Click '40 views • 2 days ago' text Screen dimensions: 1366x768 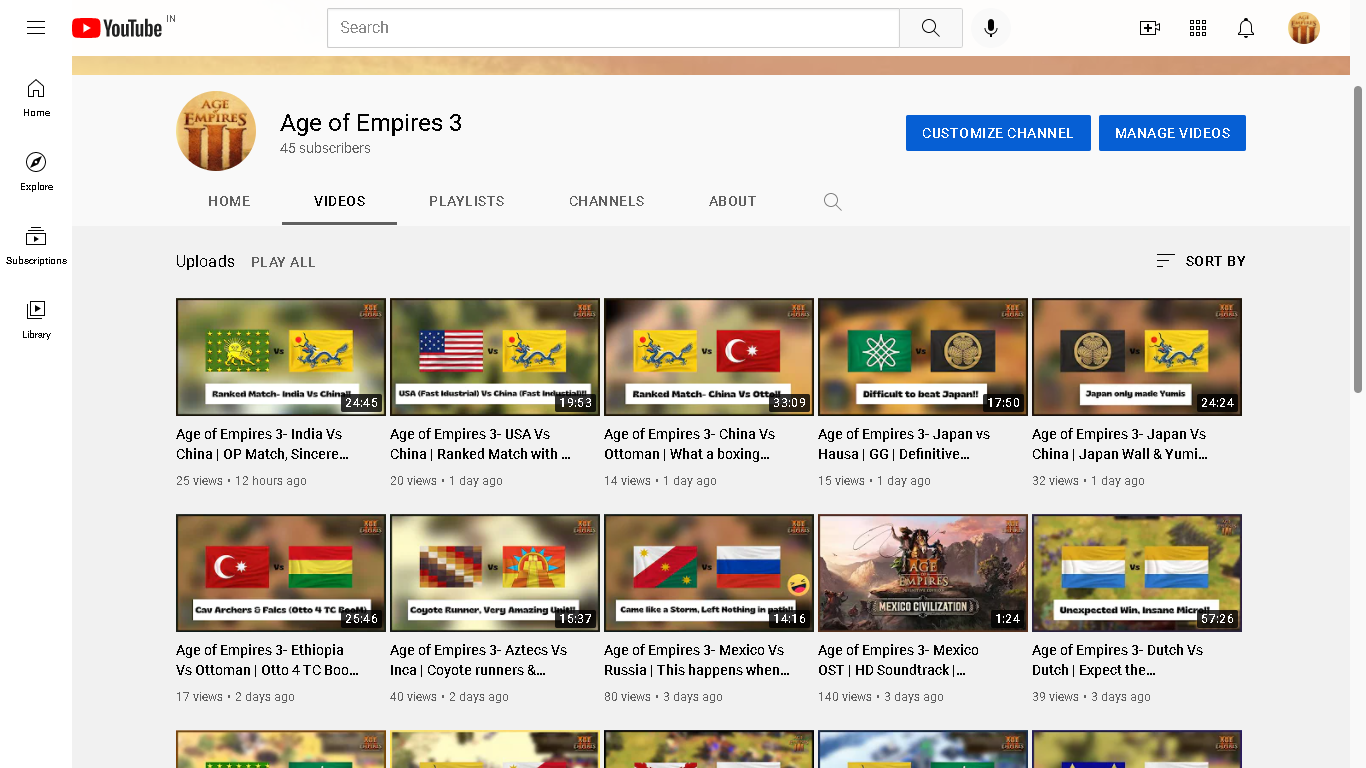pyautogui.click(x=449, y=697)
